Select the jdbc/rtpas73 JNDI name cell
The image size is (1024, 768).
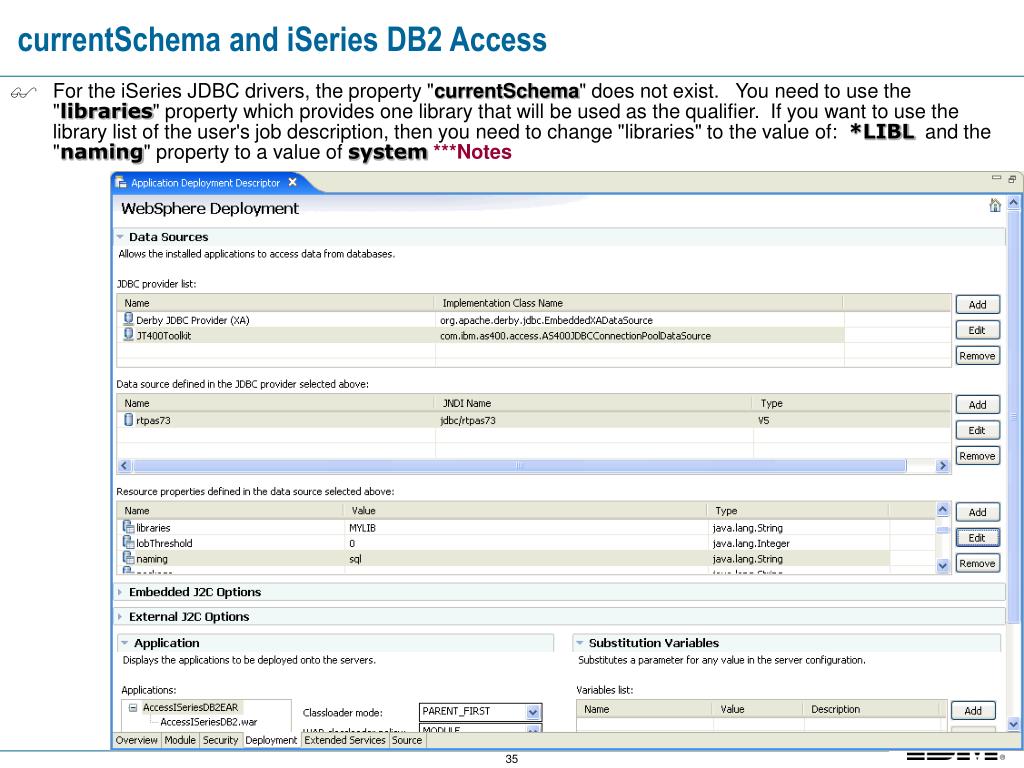point(468,420)
